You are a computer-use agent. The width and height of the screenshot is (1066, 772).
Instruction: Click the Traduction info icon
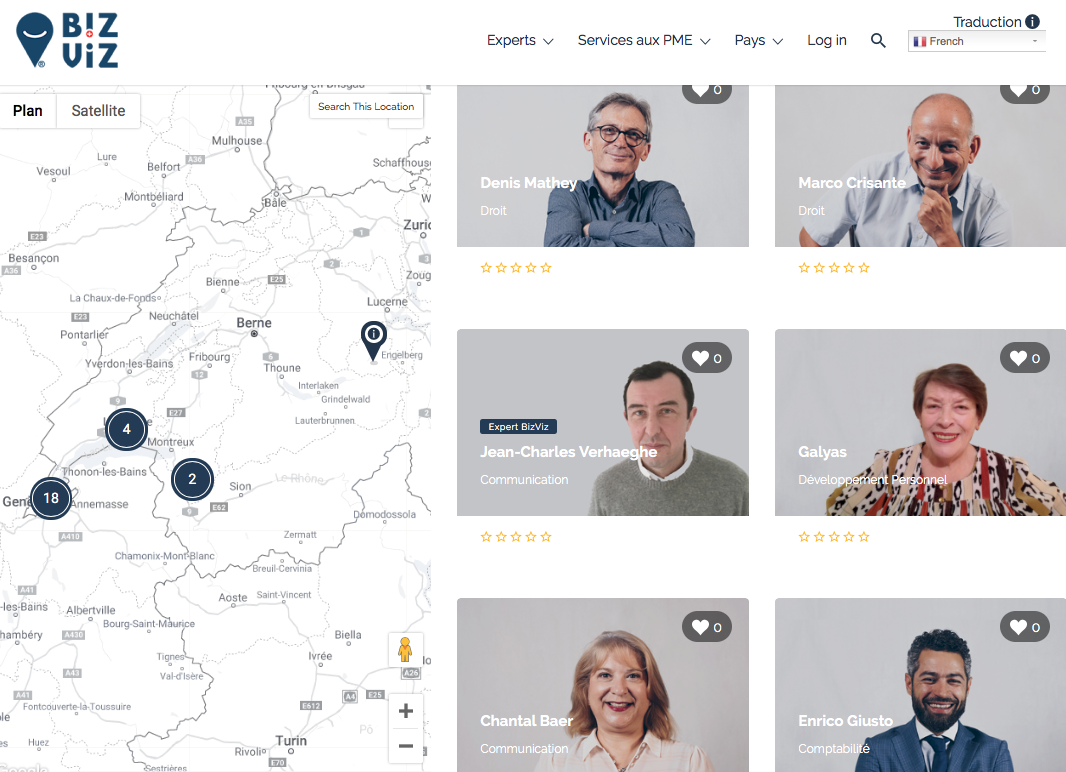1032,22
